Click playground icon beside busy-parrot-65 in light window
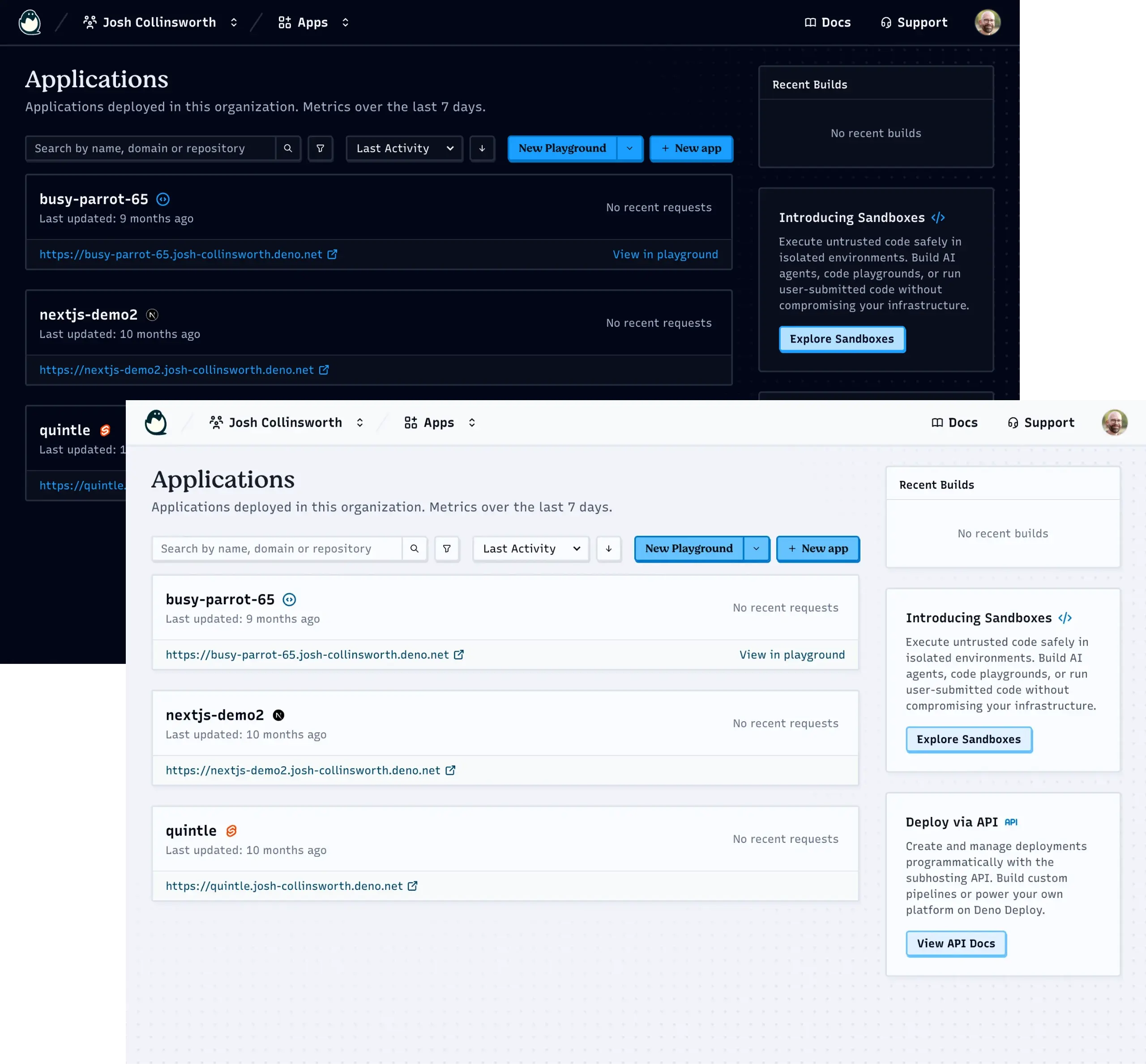Viewport: 1146px width, 1064px height. tap(290, 599)
